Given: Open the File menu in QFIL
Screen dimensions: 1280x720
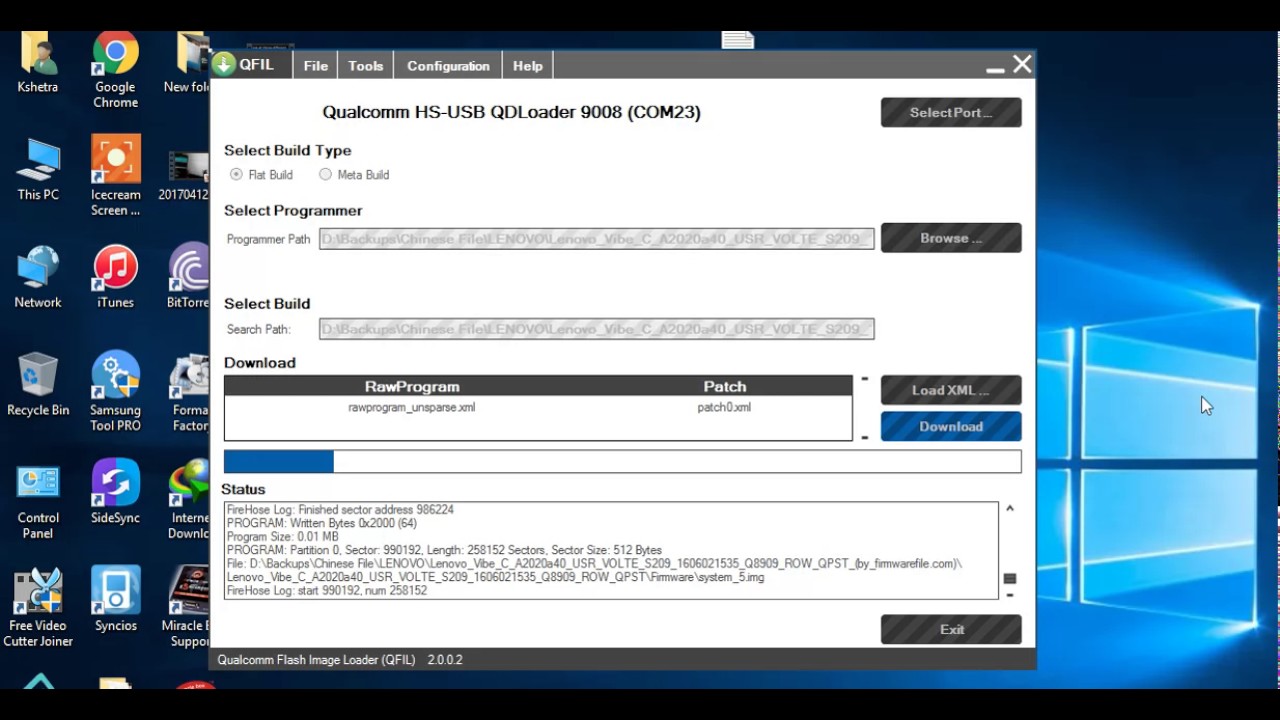Looking at the screenshot, I should tap(316, 66).
